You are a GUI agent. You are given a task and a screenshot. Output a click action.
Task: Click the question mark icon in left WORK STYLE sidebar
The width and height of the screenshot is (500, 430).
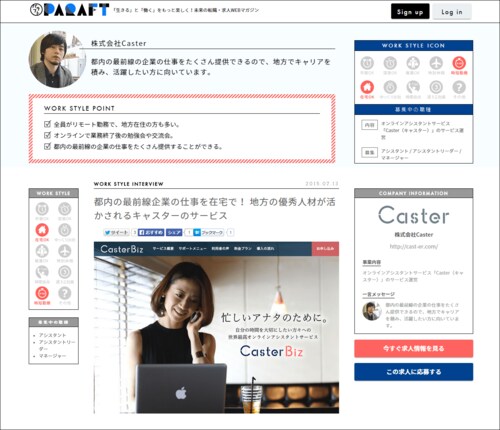[x=65, y=293]
